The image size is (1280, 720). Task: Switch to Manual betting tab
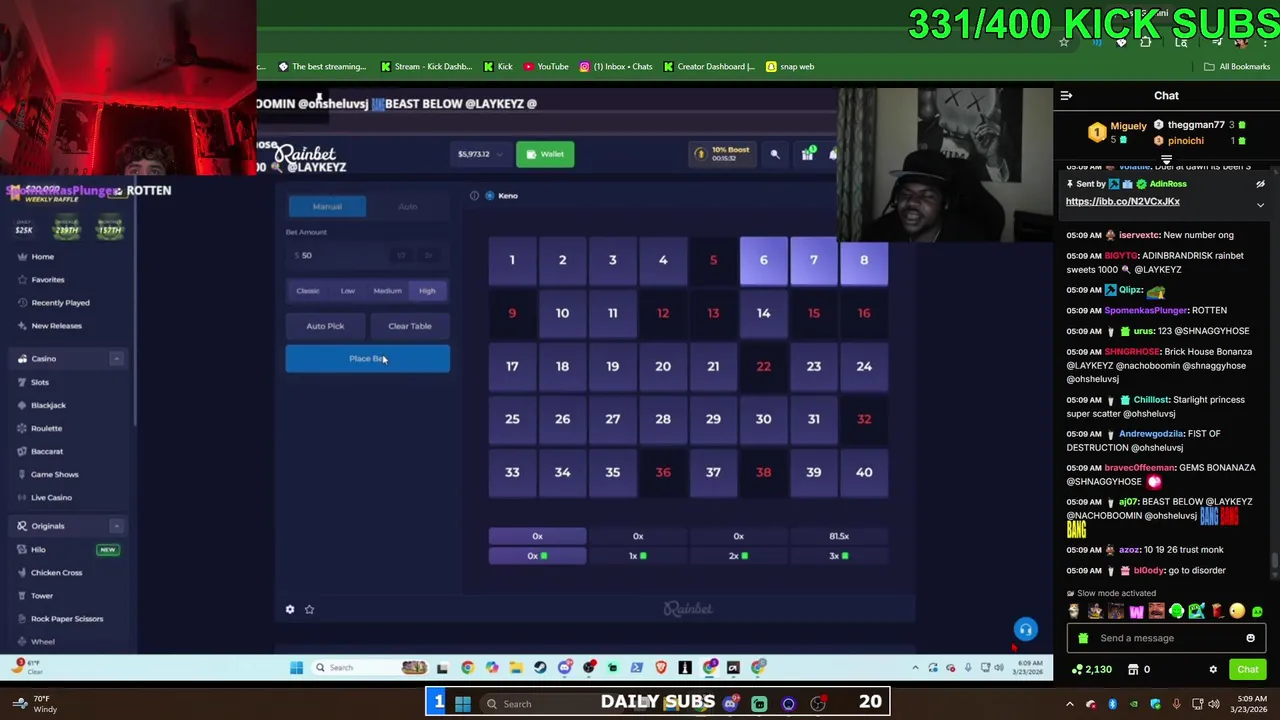[327, 207]
